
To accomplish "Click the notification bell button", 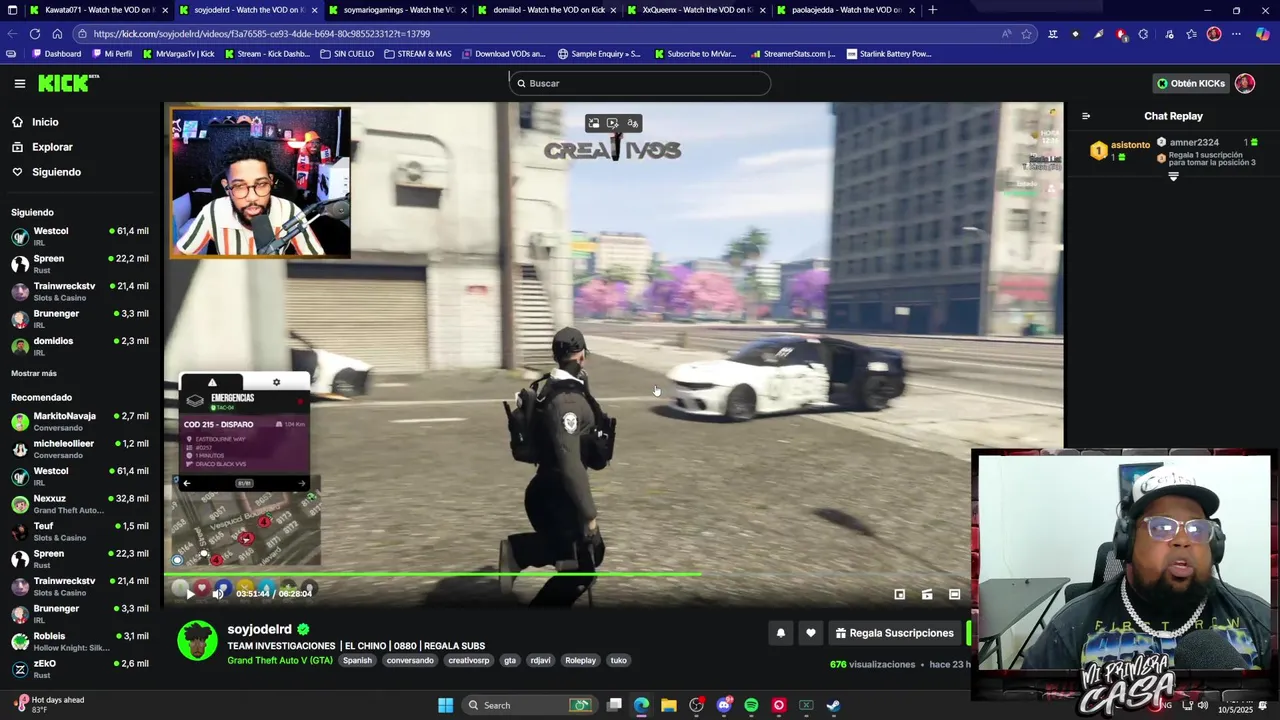I will pyautogui.click(x=781, y=633).
